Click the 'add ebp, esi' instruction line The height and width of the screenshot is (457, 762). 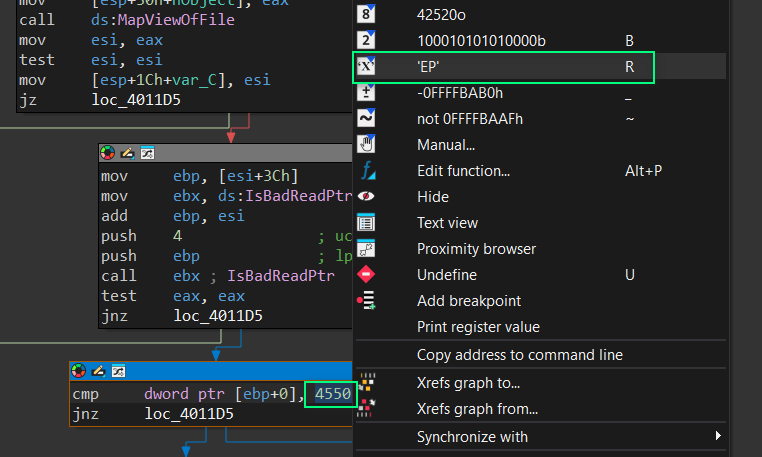pos(173,215)
